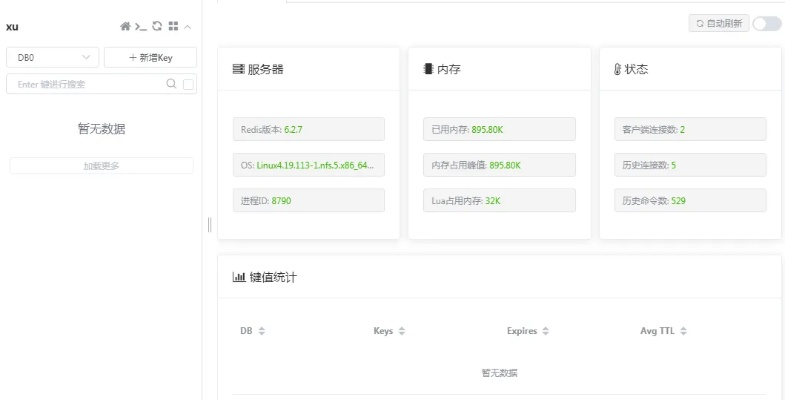The width and height of the screenshot is (785, 400).
Task: Click the 新增Key button
Action: [x=150, y=58]
